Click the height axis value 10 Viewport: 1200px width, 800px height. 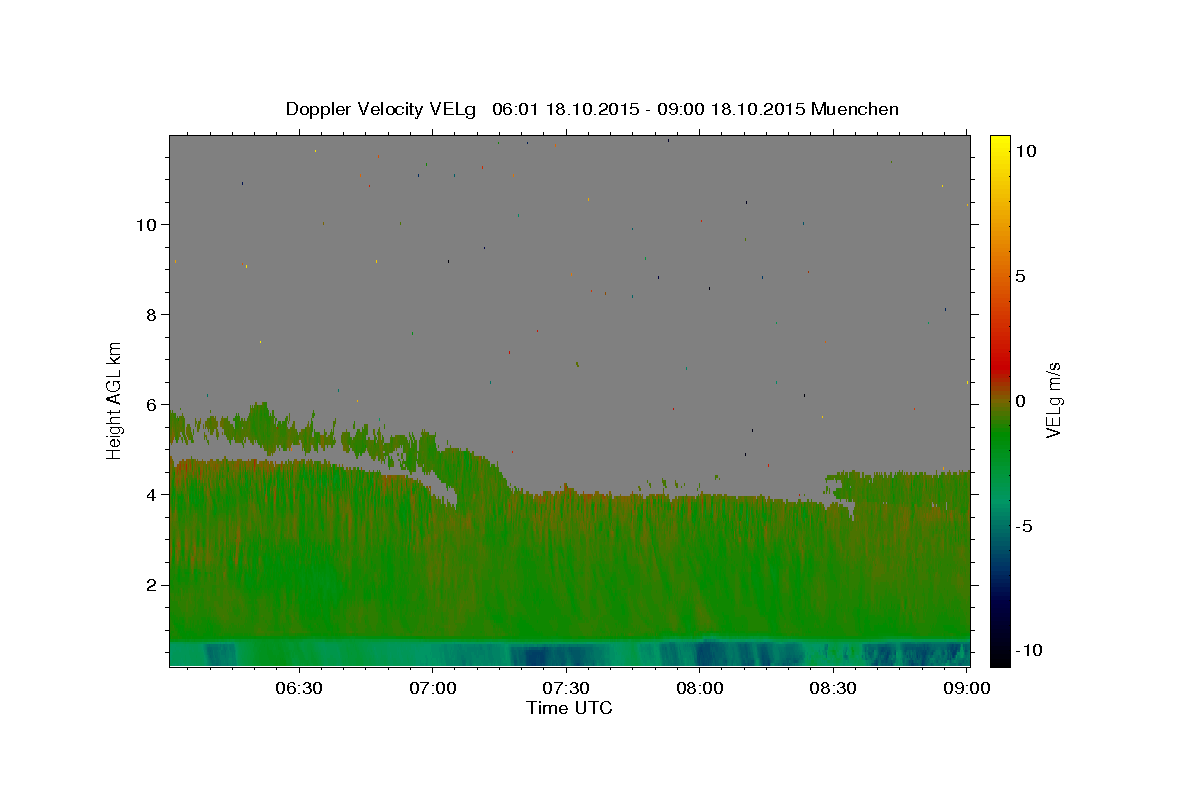(x=146, y=224)
